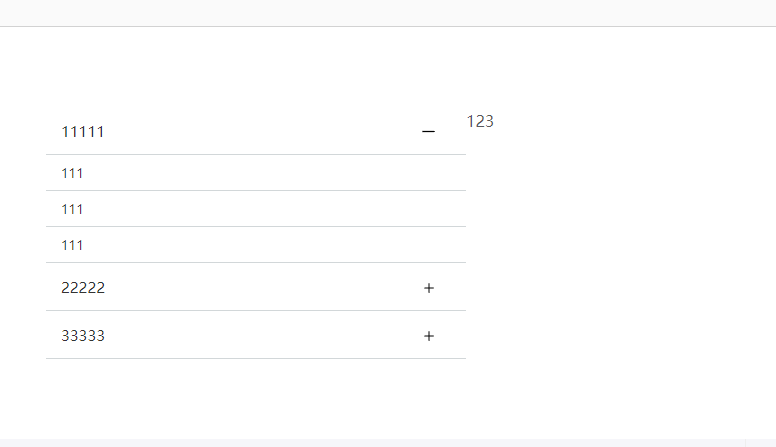This screenshot has width=776, height=447.
Task: Select the third 111 sub-item
Action: tap(72, 245)
